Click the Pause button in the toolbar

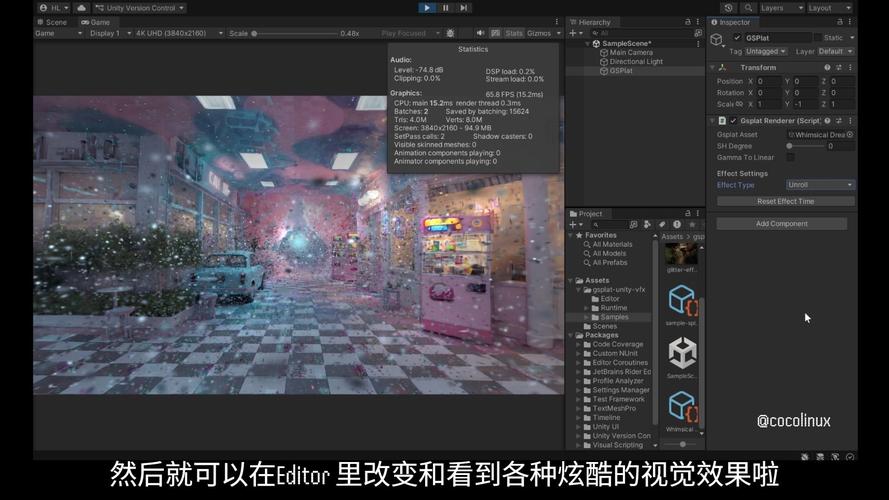tap(446, 8)
